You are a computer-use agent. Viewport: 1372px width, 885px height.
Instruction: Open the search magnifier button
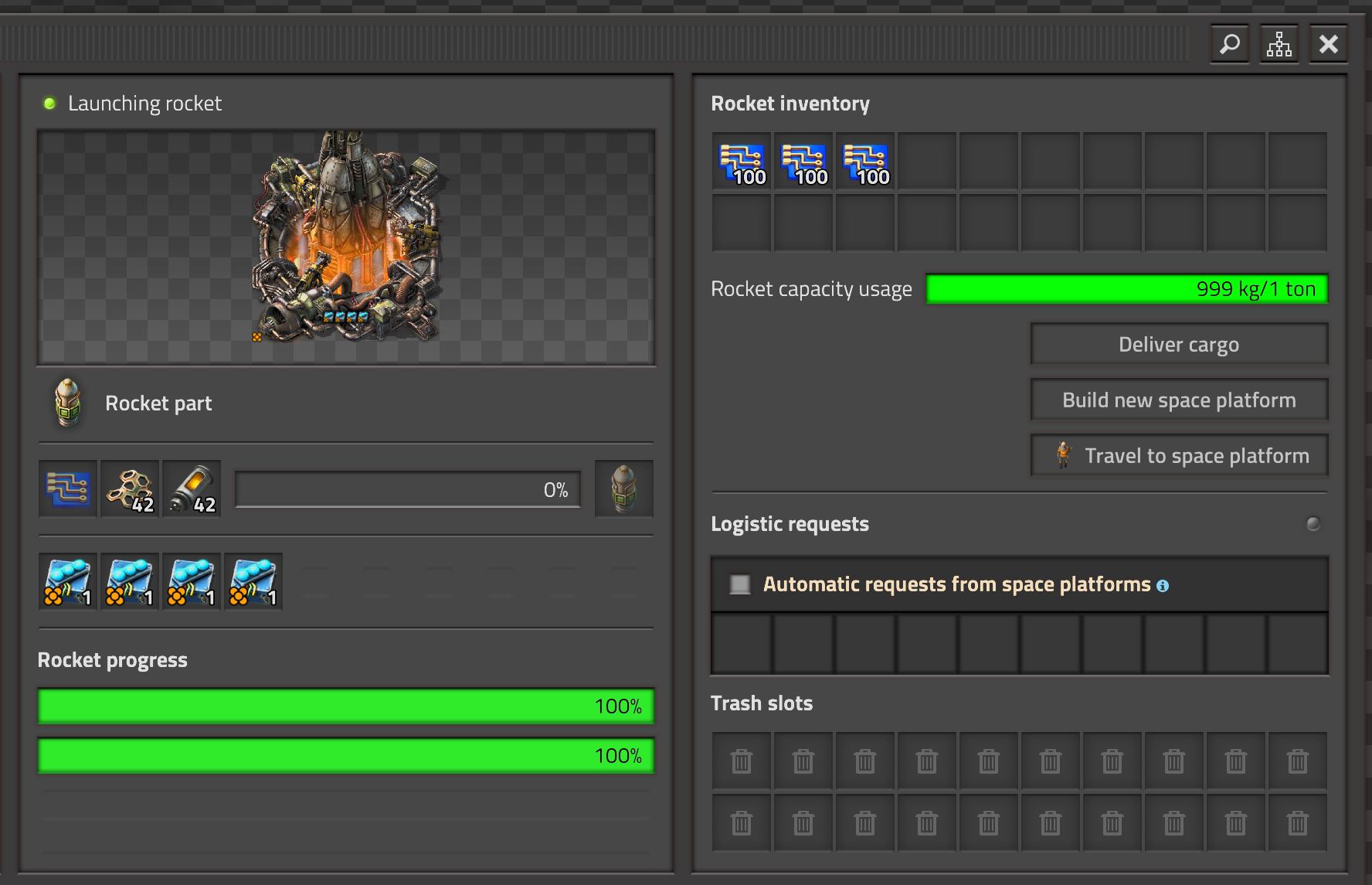point(1230,44)
